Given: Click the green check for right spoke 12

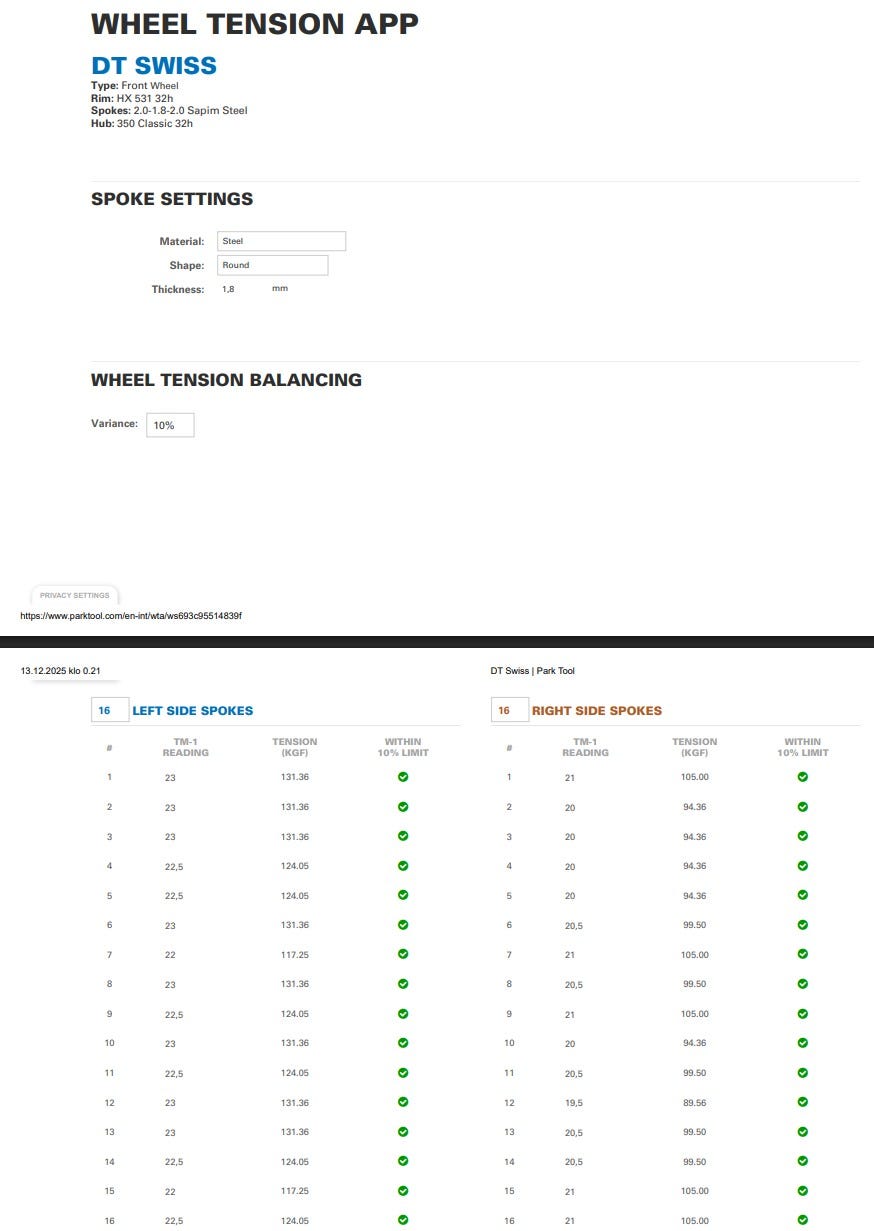Looking at the screenshot, I should pyautogui.click(x=803, y=1103).
